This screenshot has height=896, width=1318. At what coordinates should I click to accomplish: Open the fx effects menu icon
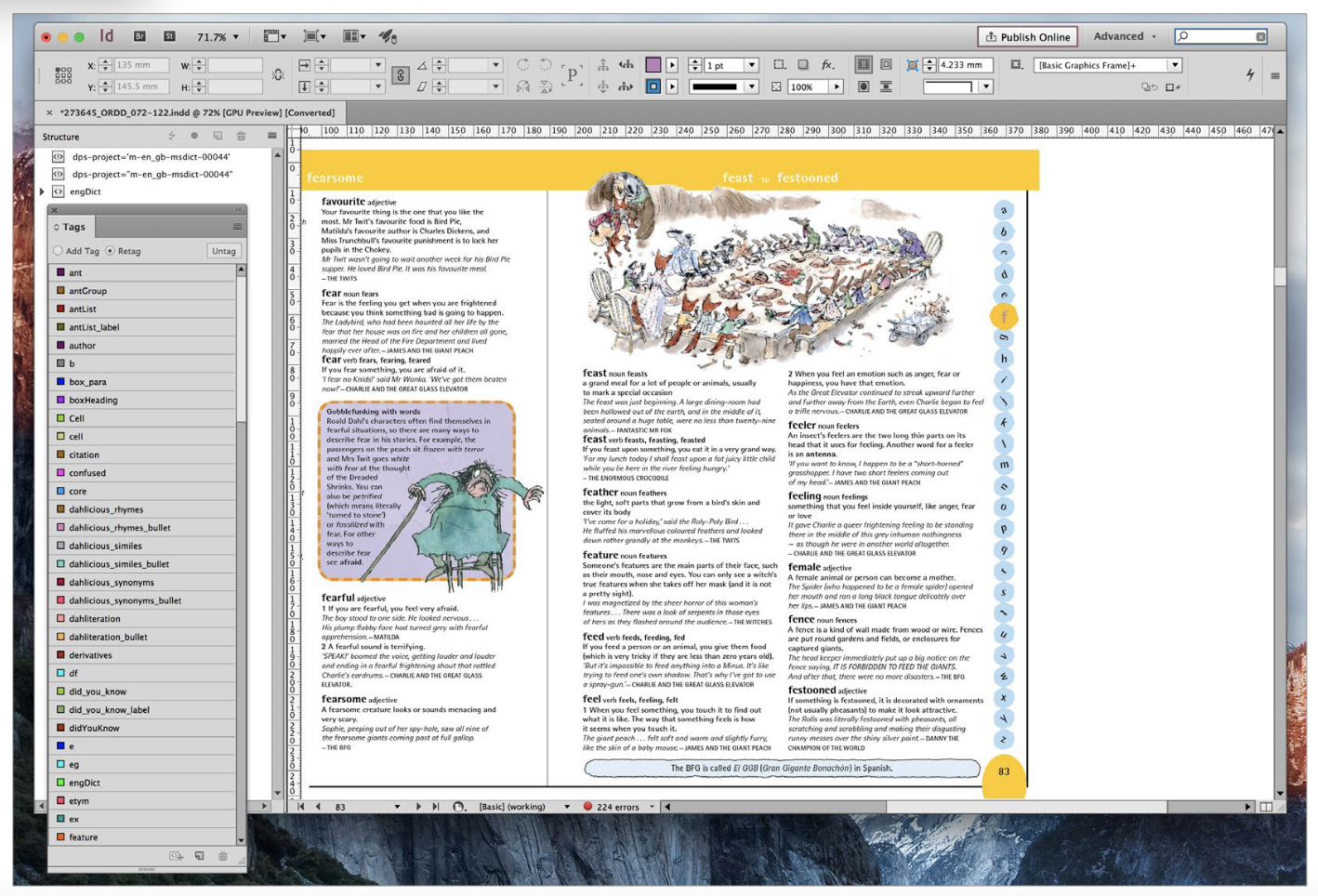(x=827, y=65)
